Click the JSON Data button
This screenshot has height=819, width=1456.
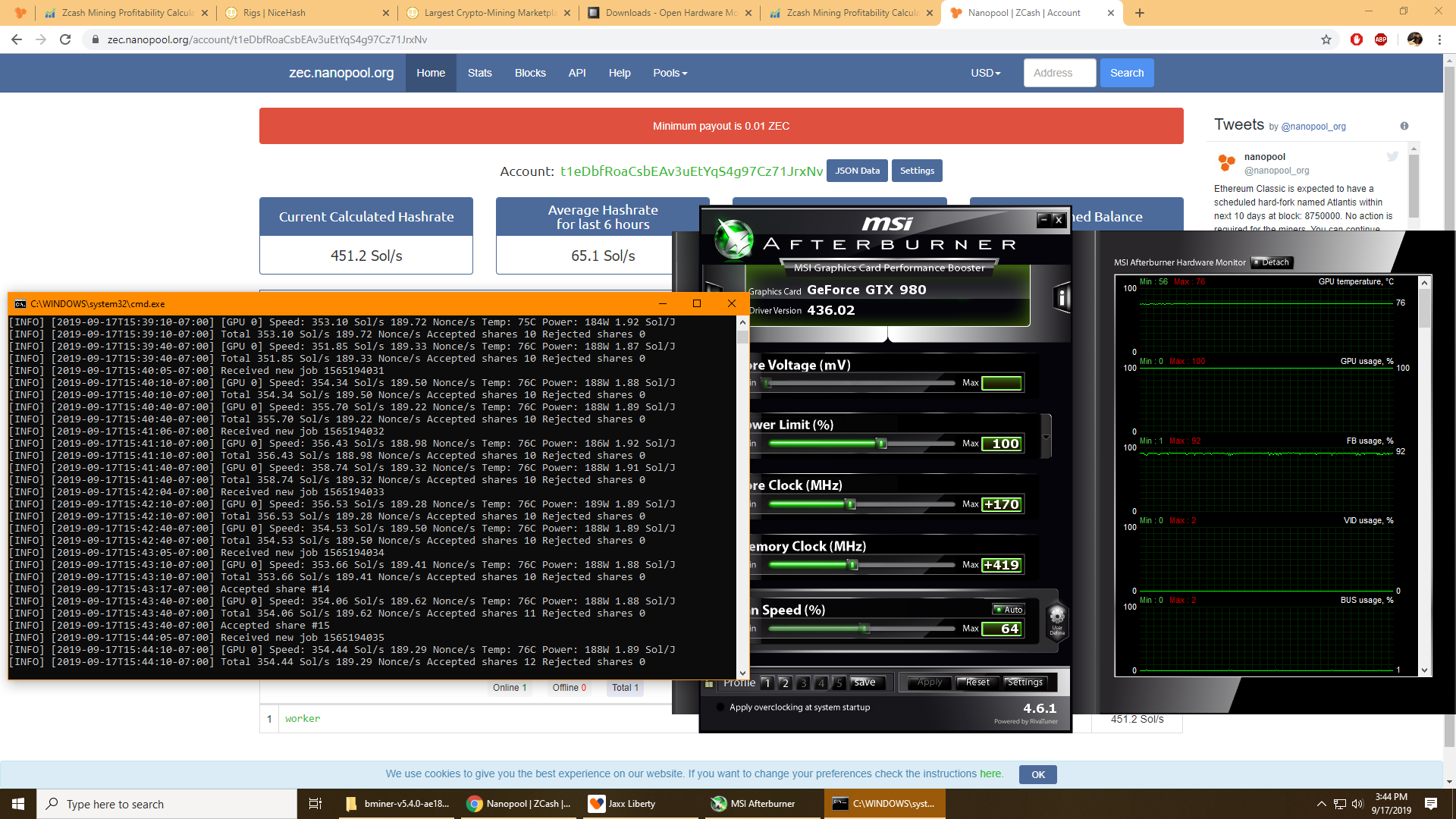point(857,171)
